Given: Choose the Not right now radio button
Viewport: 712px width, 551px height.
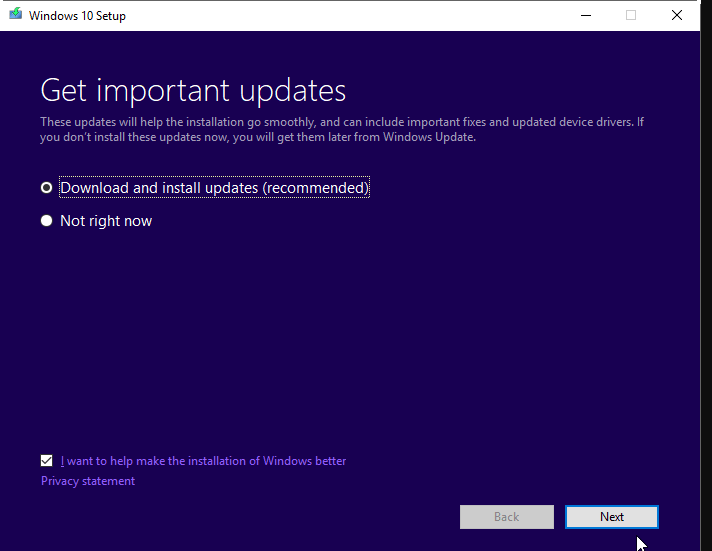Looking at the screenshot, I should tap(46, 221).
